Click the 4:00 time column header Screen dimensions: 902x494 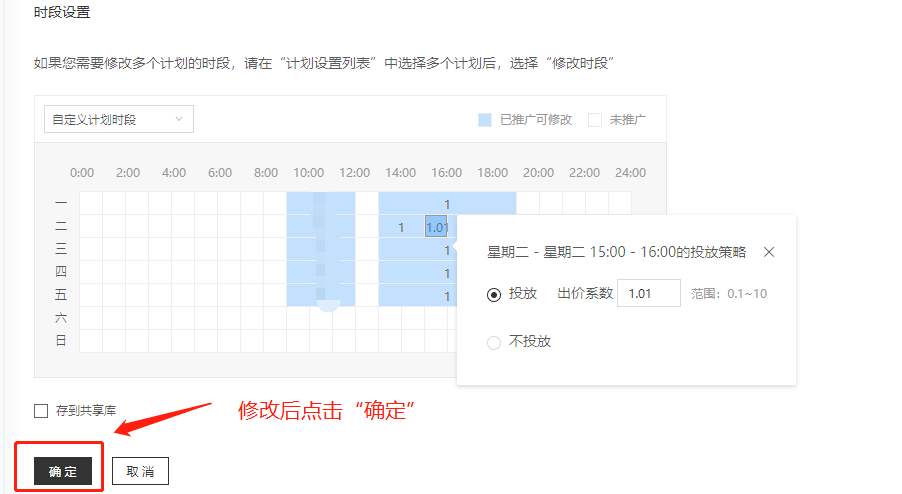[174, 173]
